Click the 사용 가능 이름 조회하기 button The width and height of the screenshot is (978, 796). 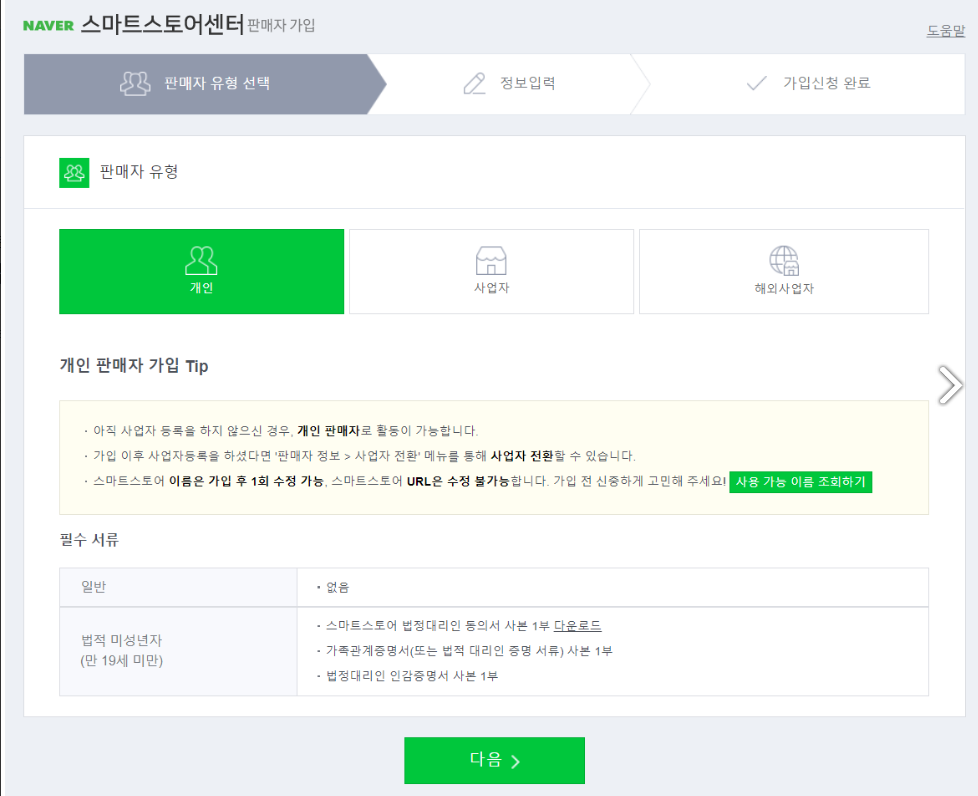point(801,482)
